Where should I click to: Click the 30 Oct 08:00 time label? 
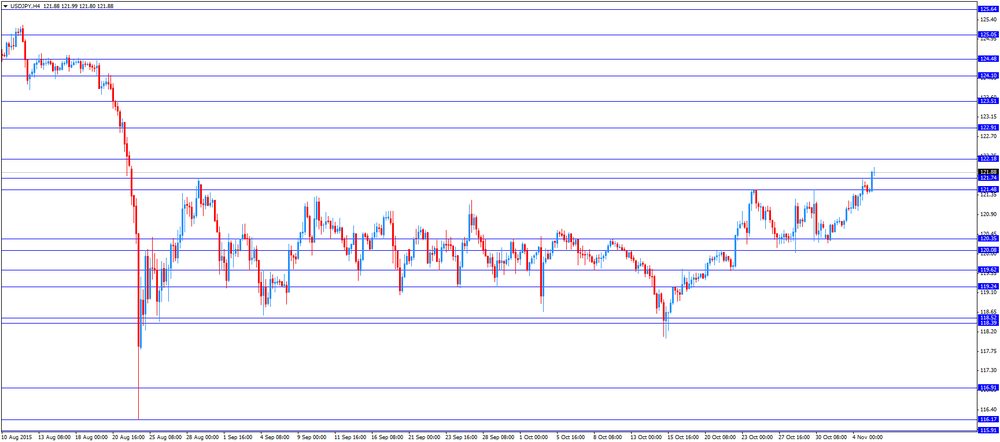[832, 438]
